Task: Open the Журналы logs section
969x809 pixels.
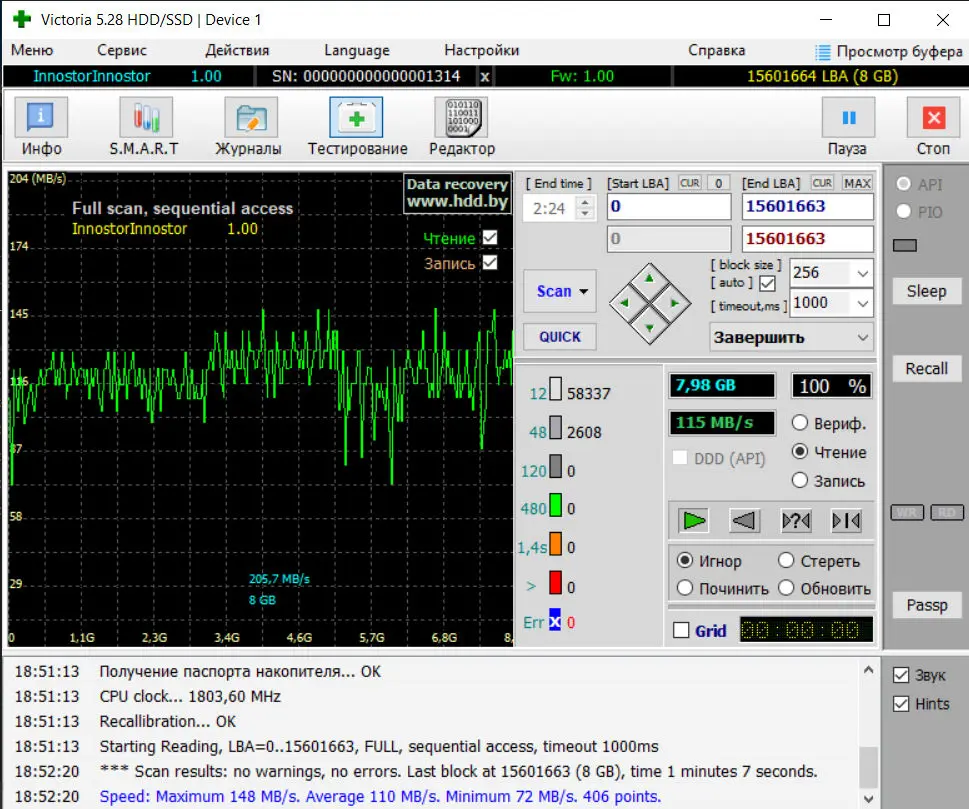Action: [x=248, y=127]
